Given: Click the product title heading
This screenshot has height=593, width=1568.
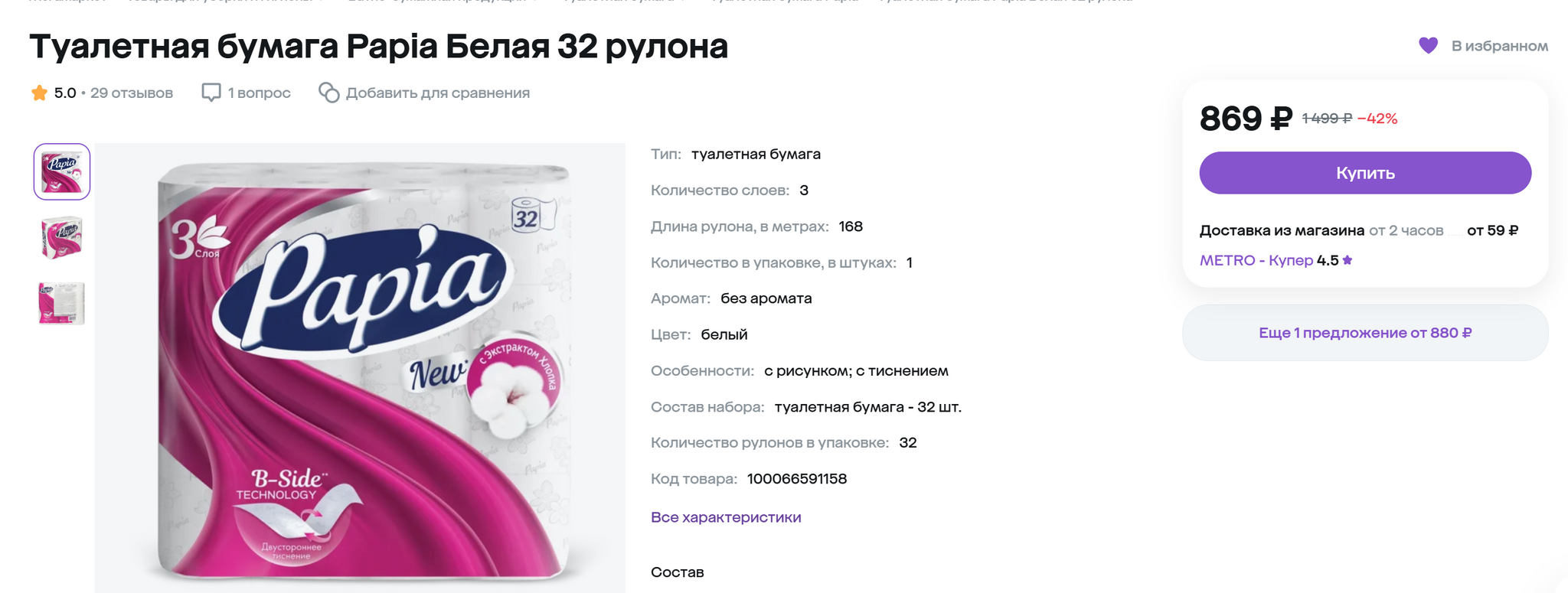Looking at the screenshot, I should pos(379,46).
